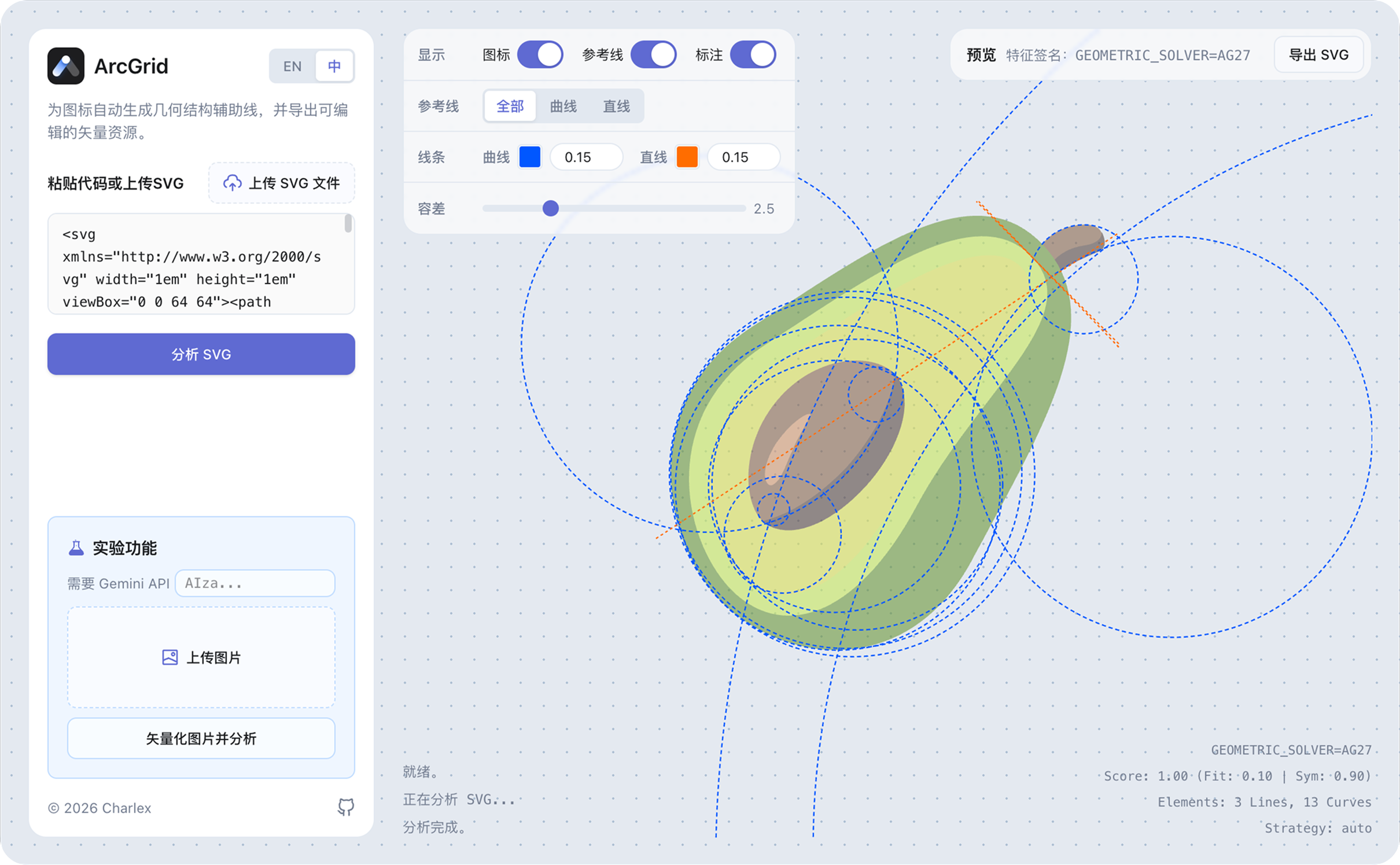The image size is (1400, 865).
Task: Click the 容差 slider handle
Action: pyautogui.click(x=551, y=208)
